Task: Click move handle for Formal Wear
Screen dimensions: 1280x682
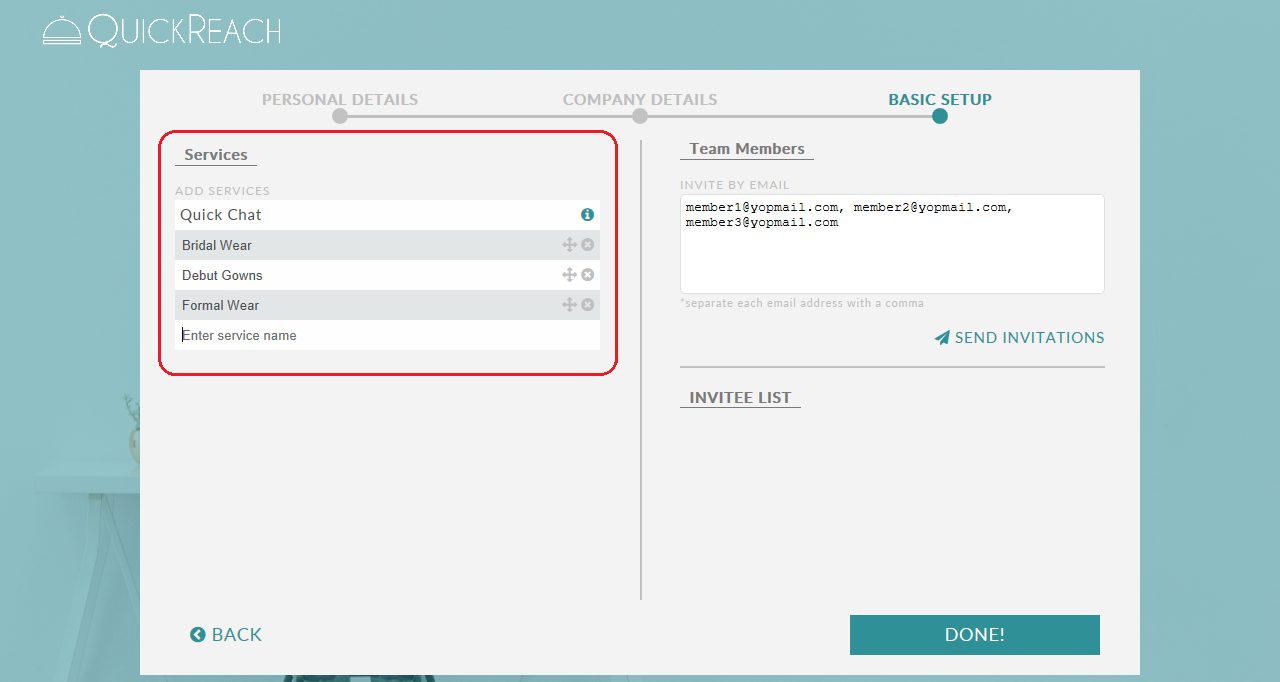Action: point(569,305)
